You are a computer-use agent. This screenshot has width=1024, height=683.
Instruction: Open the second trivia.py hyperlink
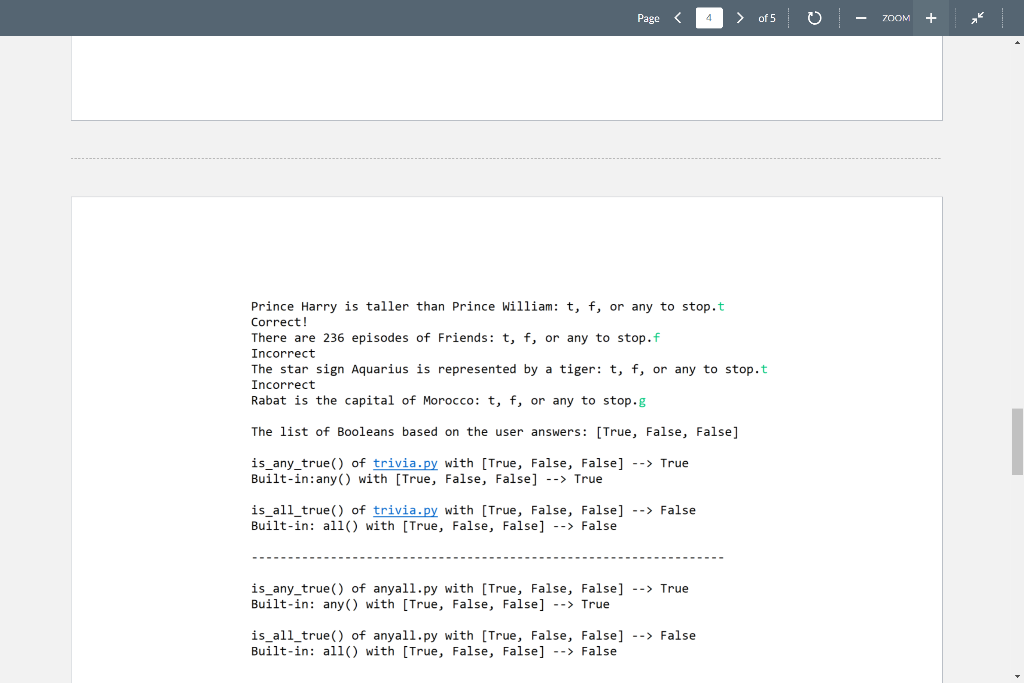(x=405, y=510)
